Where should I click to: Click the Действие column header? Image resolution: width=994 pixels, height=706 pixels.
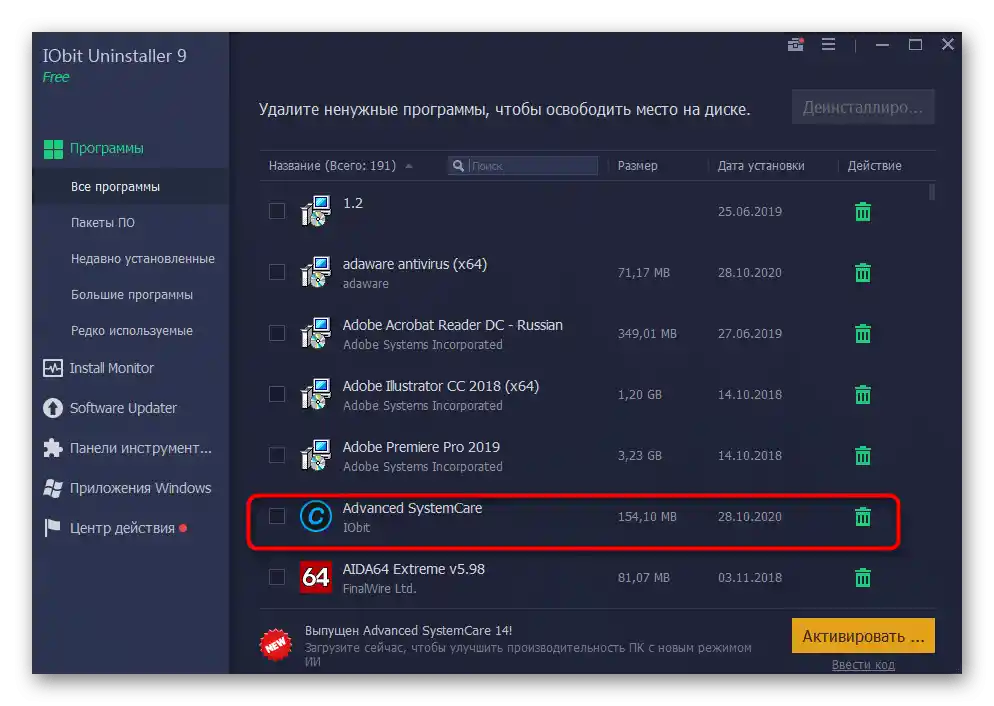(x=874, y=165)
